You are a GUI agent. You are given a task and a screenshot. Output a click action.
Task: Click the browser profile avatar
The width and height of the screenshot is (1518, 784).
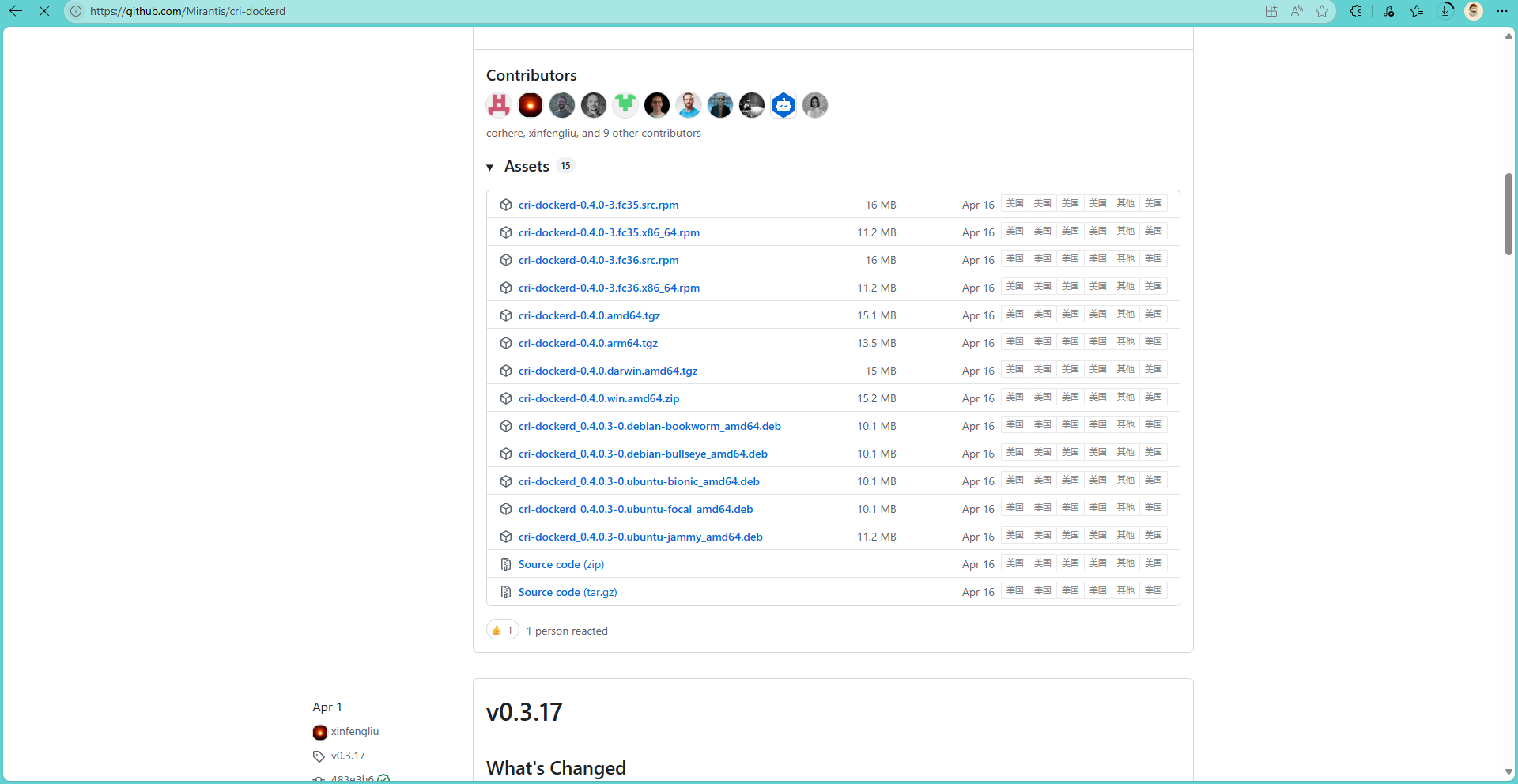(x=1474, y=11)
